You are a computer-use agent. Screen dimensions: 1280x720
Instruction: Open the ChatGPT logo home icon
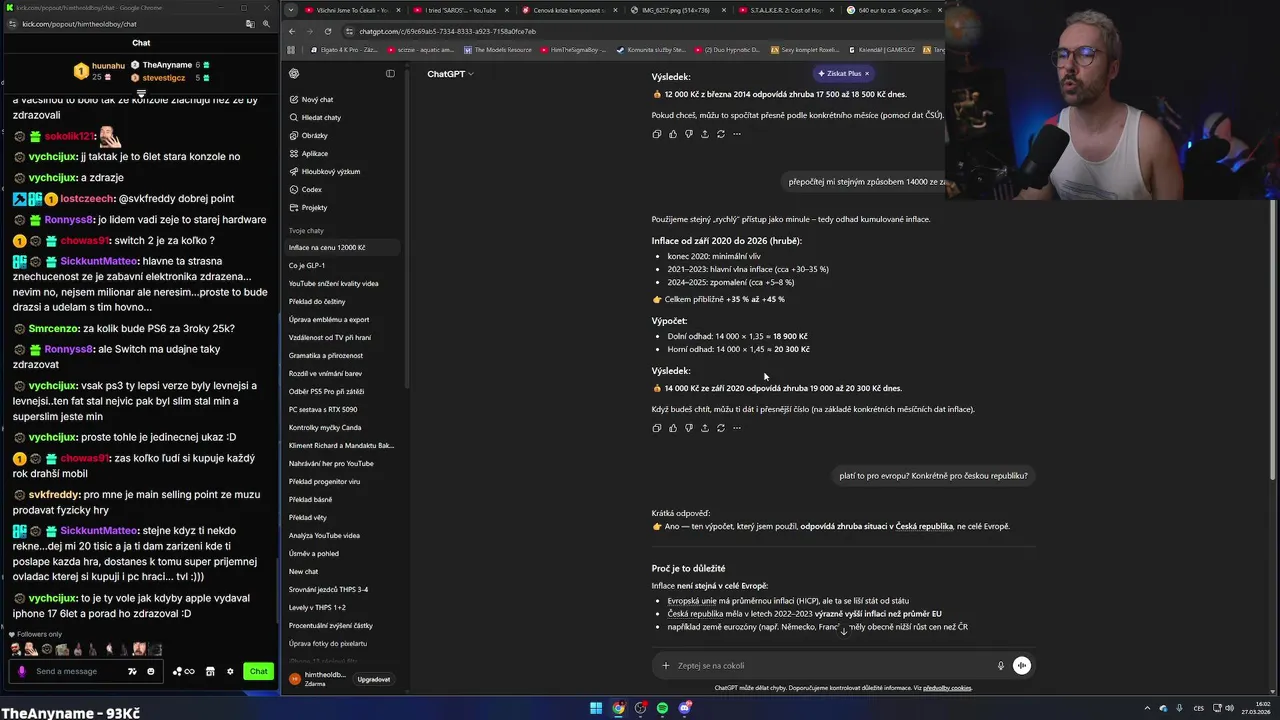pos(294,73)
